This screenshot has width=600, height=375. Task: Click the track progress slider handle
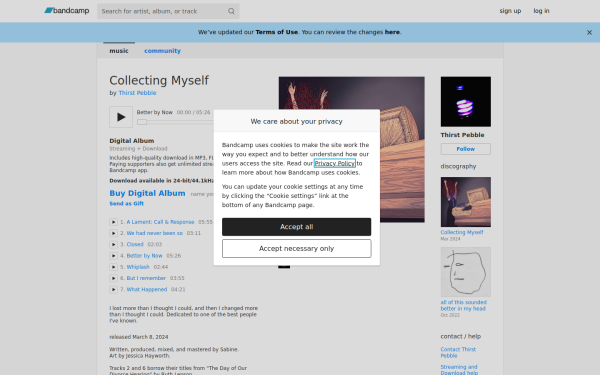click(142, 122)
